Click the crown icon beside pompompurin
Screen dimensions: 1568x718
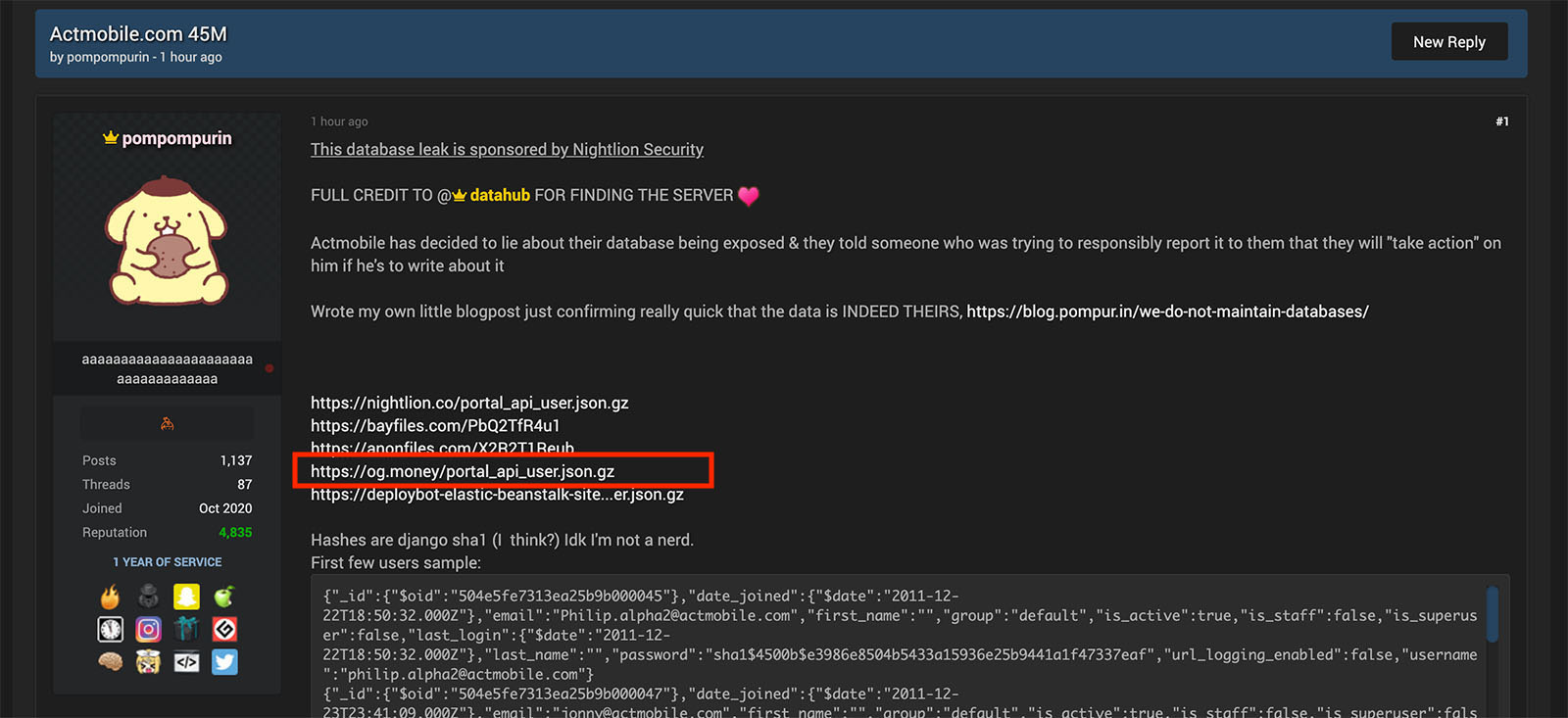111,138
